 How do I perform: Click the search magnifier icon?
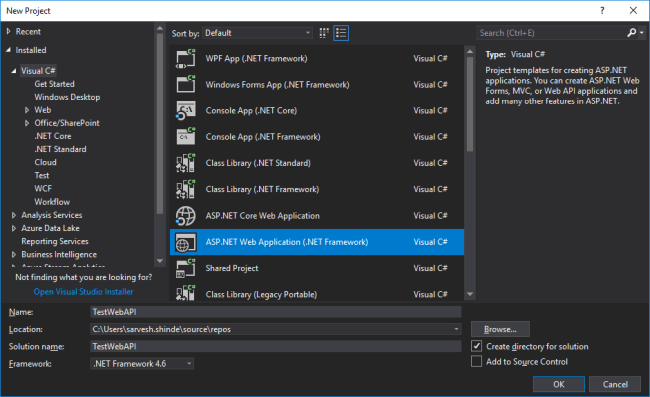click(631, 33)
